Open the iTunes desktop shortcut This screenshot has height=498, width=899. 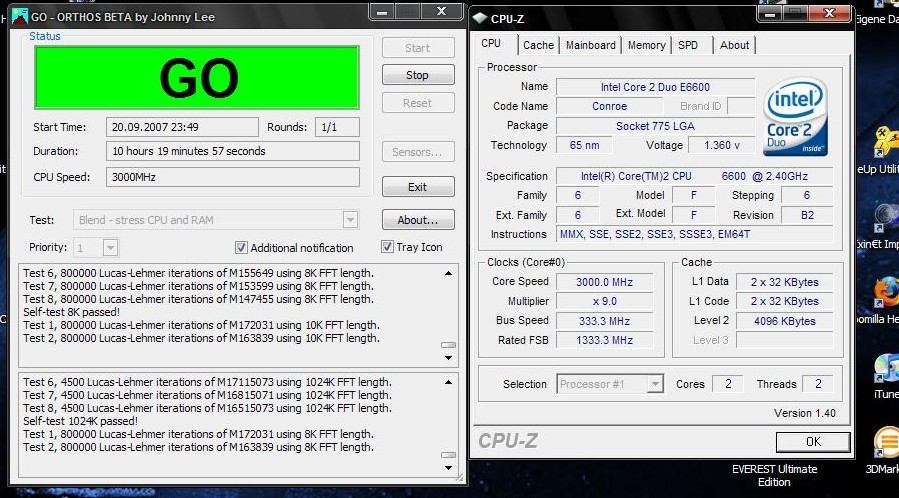pos(886,368)
